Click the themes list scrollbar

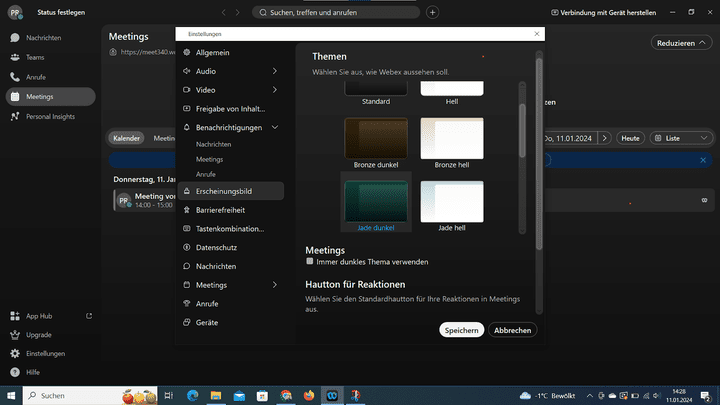522,131
